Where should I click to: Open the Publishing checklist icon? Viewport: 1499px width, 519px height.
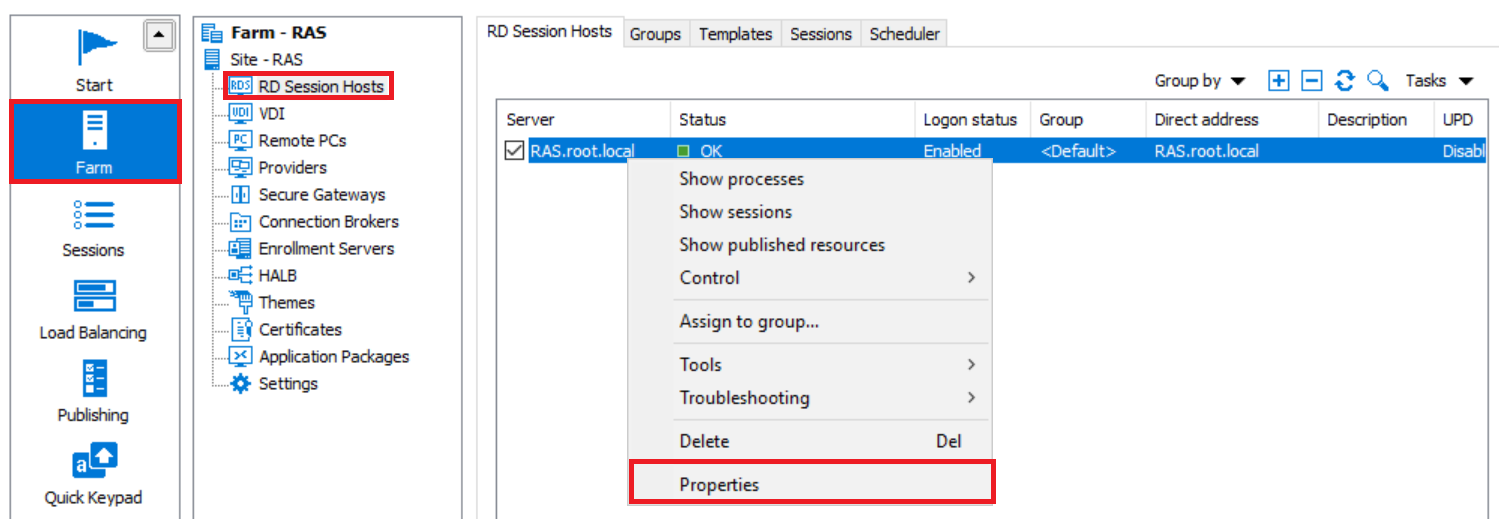tap(94, 379)
